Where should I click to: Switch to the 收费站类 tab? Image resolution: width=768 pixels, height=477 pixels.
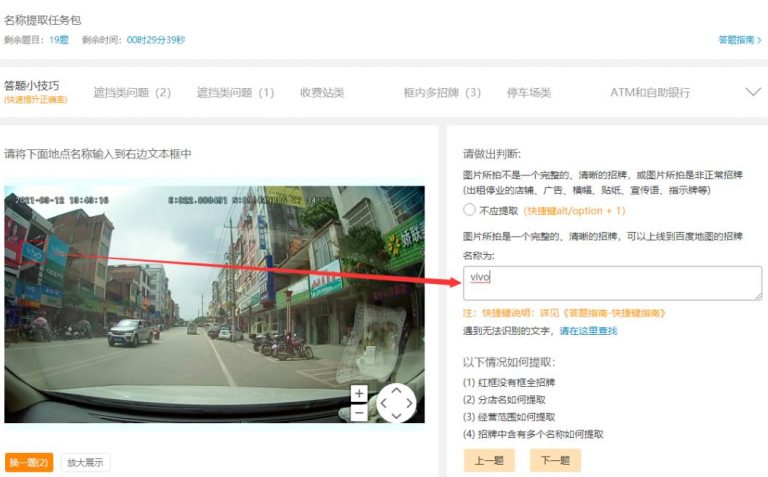tap(322, 92)
